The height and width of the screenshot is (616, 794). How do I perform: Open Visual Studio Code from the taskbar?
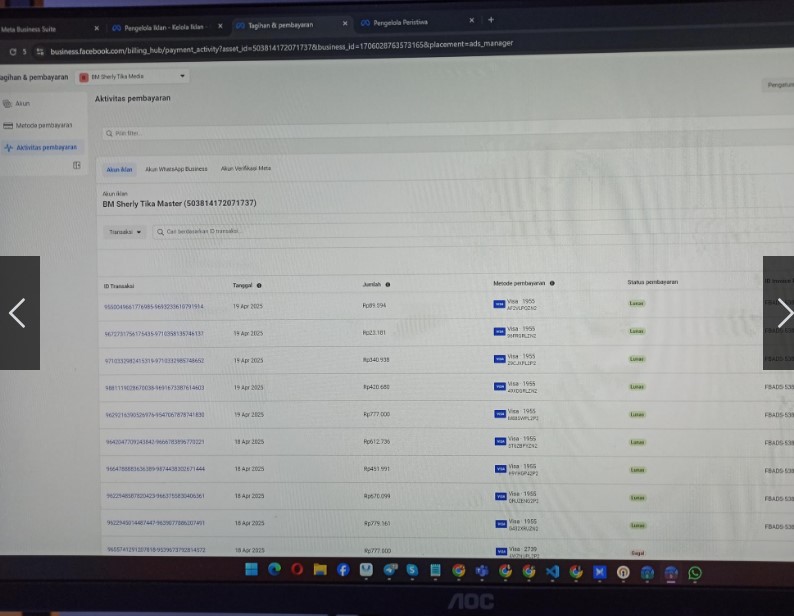click(x=552, y=571)
